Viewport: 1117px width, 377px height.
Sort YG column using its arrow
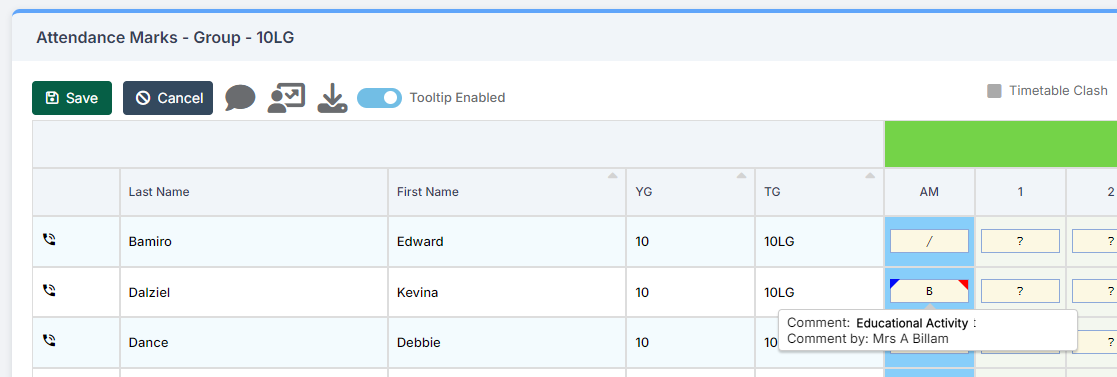pos(742,175)
